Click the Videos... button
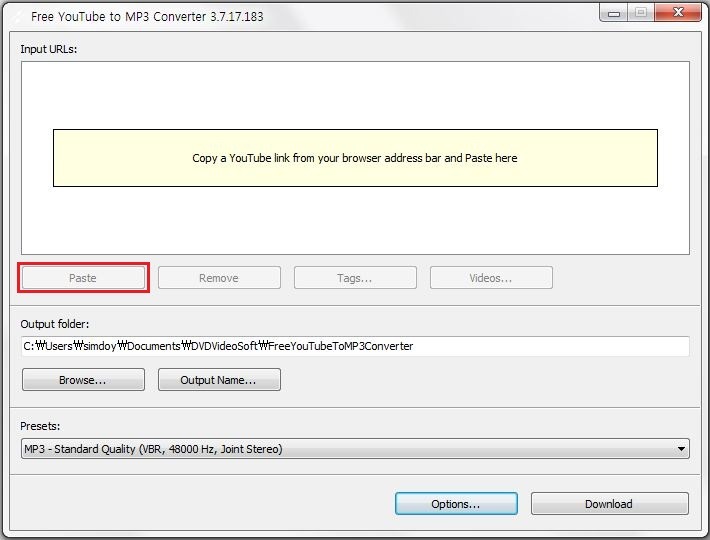 [x=491, y=278]
